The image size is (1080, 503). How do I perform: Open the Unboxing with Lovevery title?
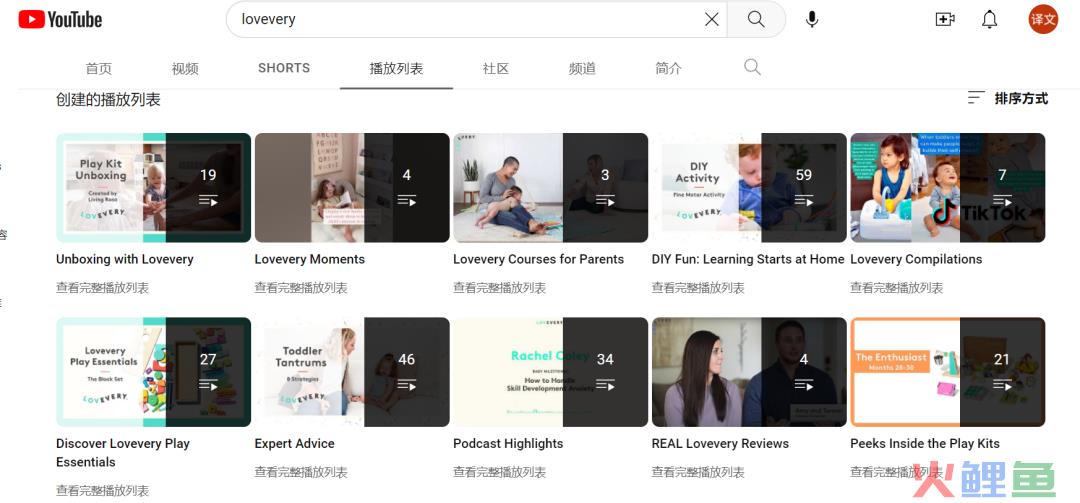[125, 259]
